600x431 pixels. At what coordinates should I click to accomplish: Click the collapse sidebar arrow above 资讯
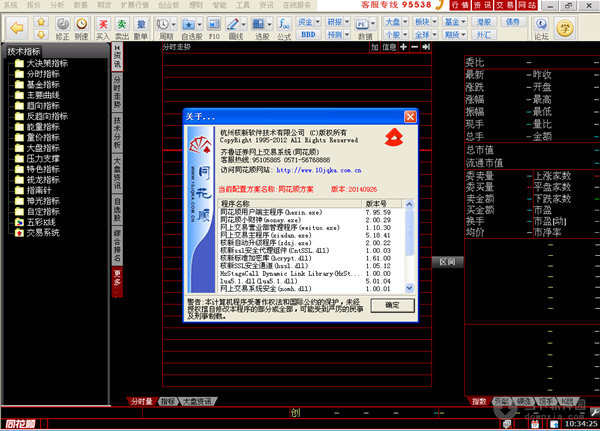tap(117, 47)
